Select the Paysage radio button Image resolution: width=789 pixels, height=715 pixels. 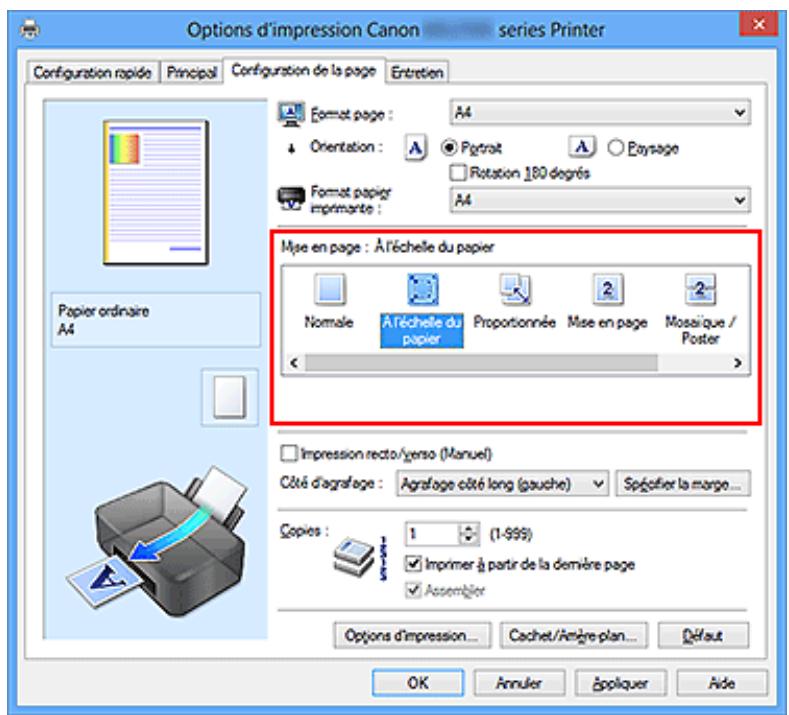click(615, 148)
